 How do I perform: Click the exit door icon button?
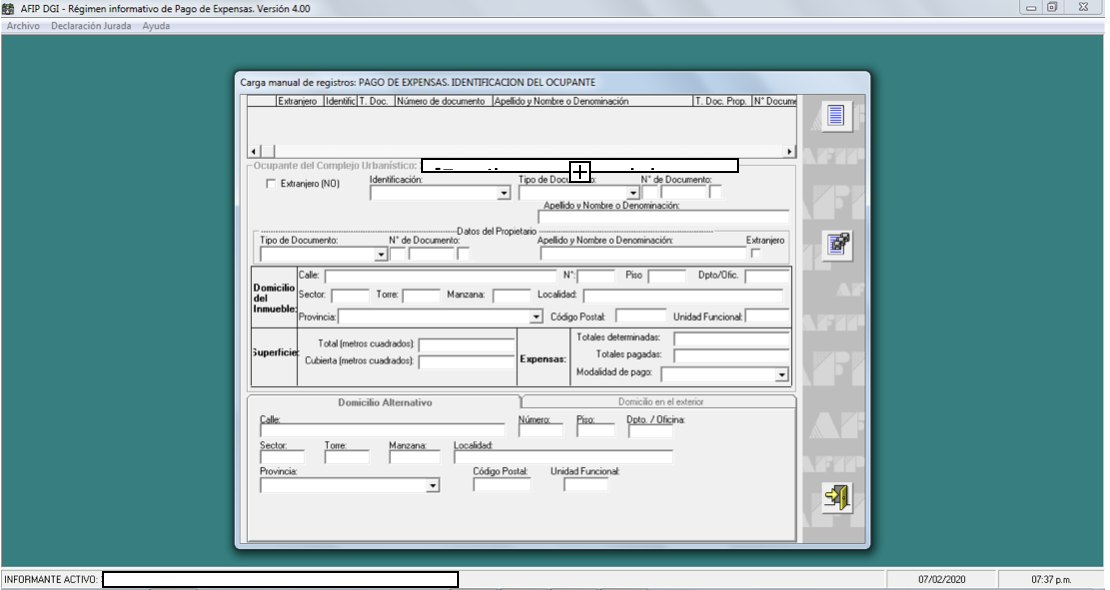pyautogui.click(x=836, y=497)
